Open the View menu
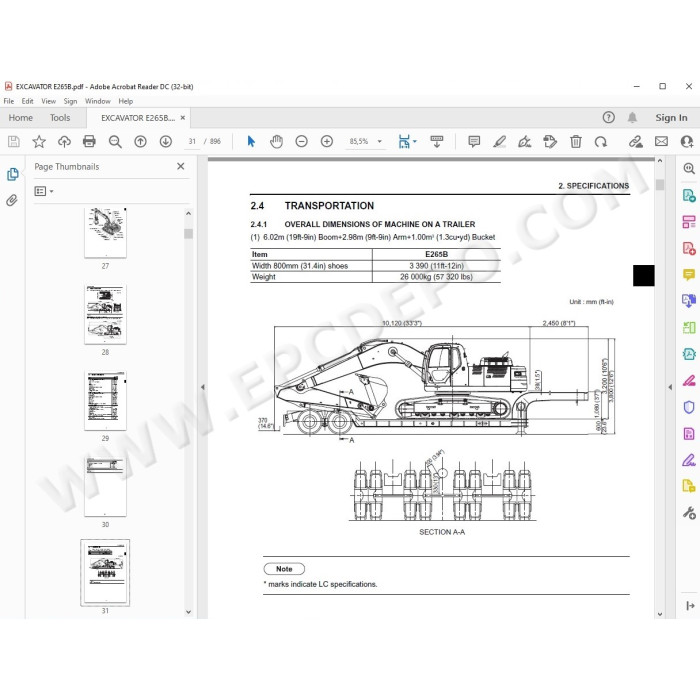The height and width of the screenshot is (700, 700). point(48,101)
